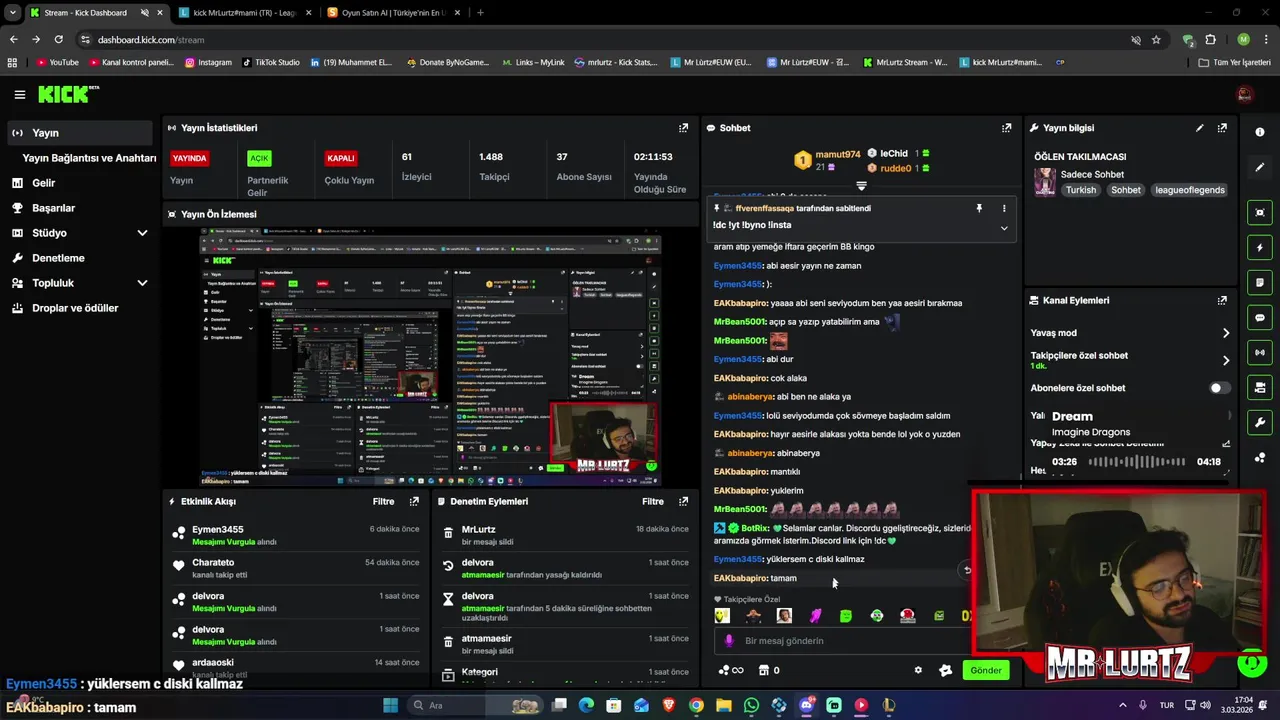Open the pinned message three-dot menu

1004,208
